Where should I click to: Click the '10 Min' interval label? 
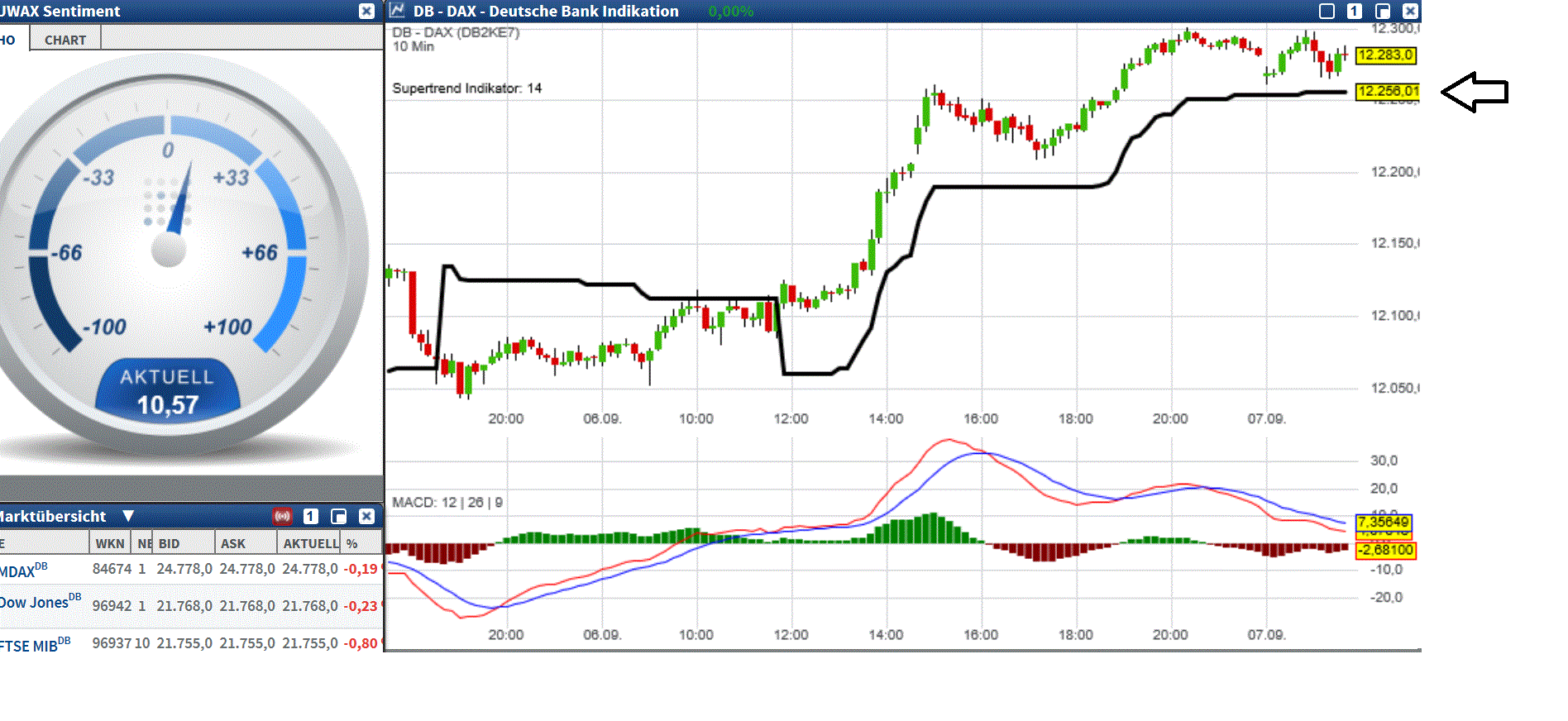point(414,46)
